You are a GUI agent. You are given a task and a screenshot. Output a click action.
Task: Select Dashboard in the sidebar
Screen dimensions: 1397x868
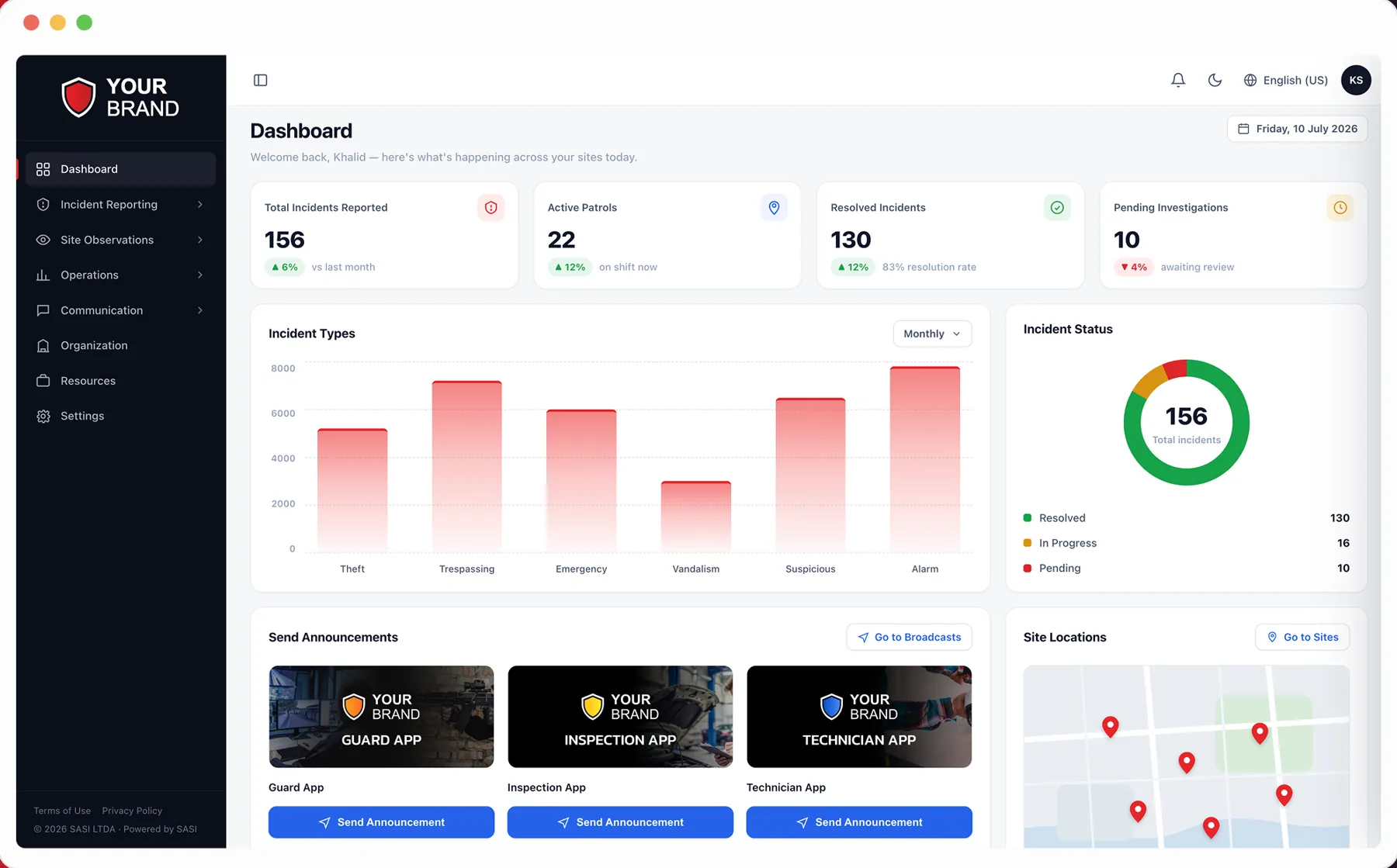click(120, 169)
